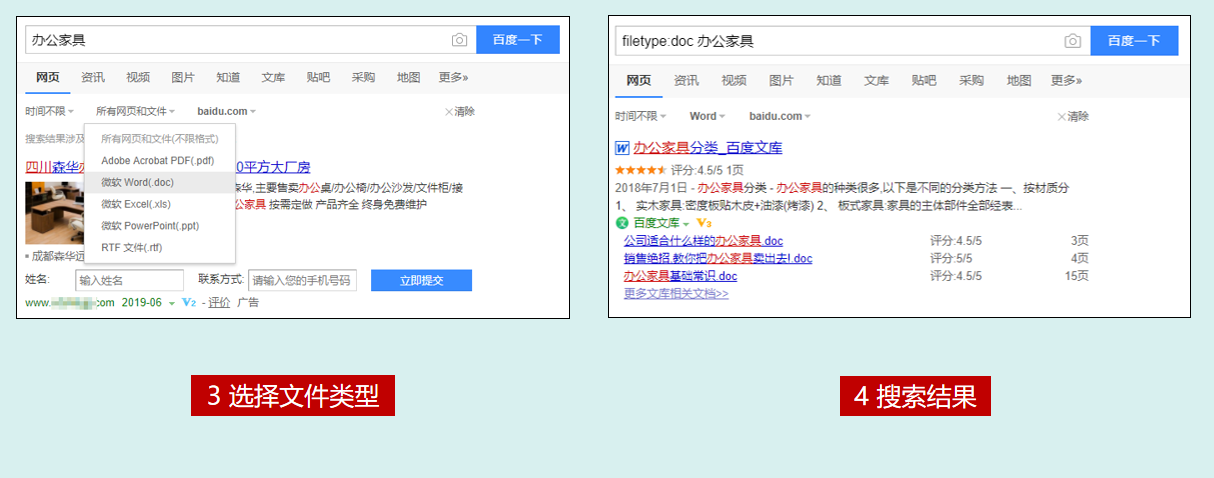Click the 立即提交 submit button
This screenshot has height=478, width=1214.
click(x=421, y=280)
